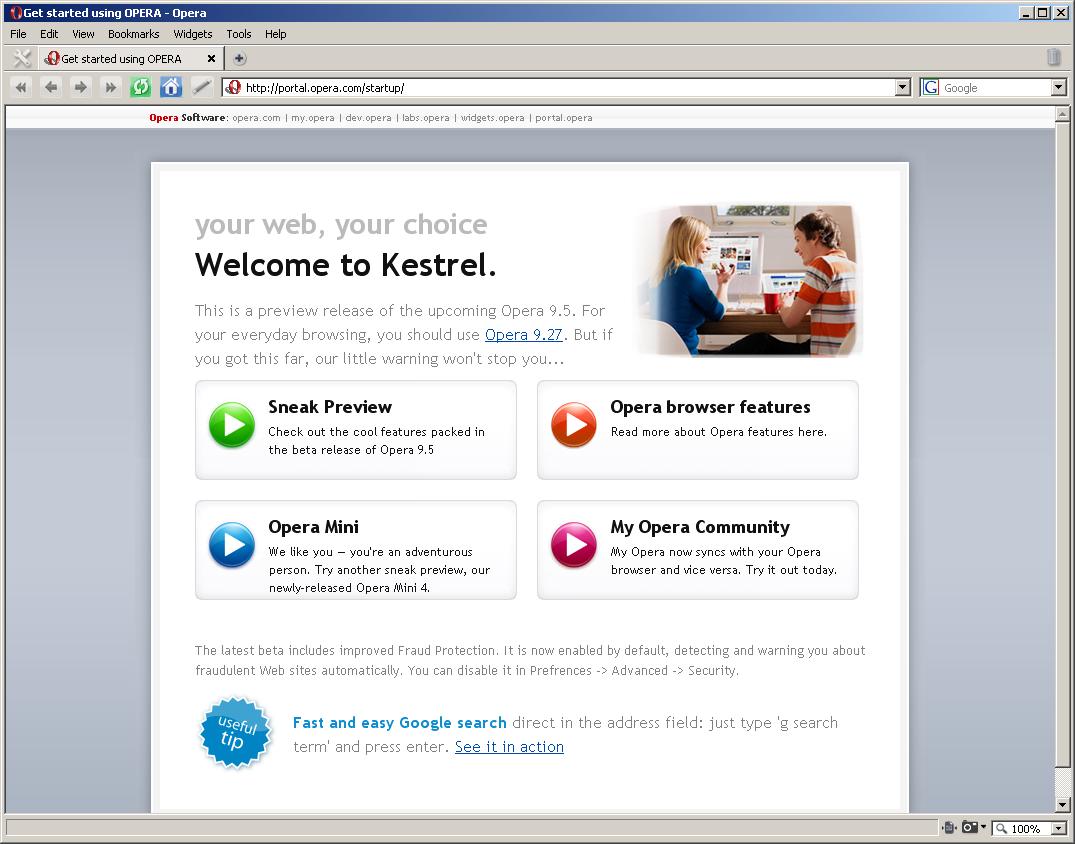
Task: Click the green Sneak Preview play icon
Action: click(x=232, y=424)
